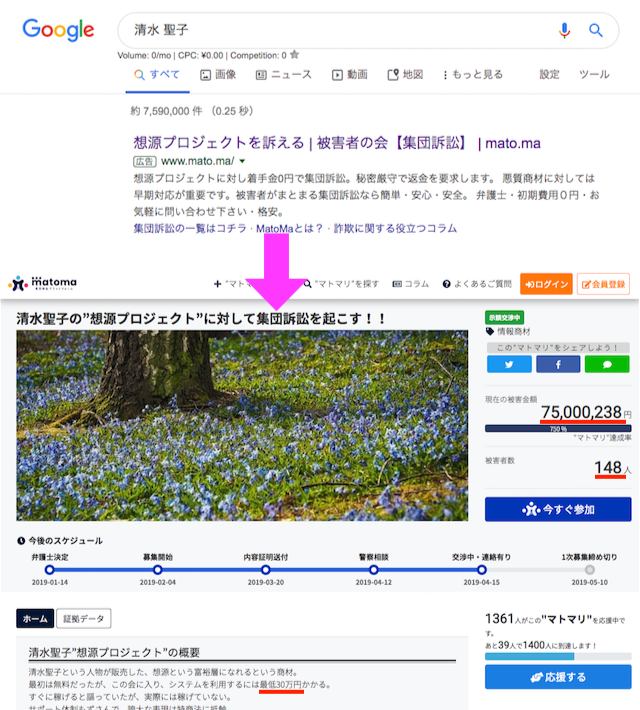
Task: Click the 今後のスケジュール heading
Action: pyautogui.click(x=60, y=540)
